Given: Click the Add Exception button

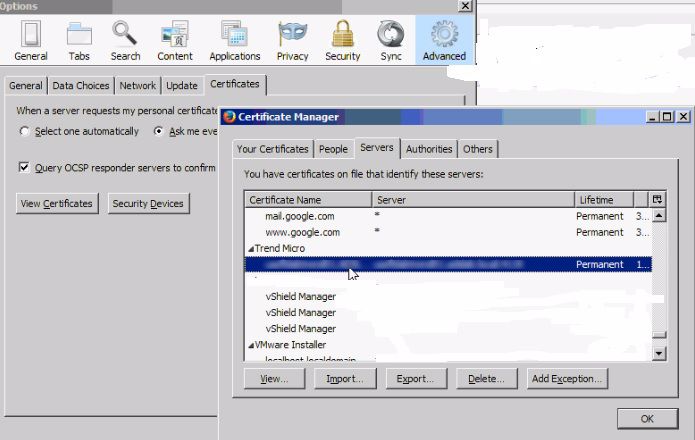Looking at the screenshot, I should (567, 379).
